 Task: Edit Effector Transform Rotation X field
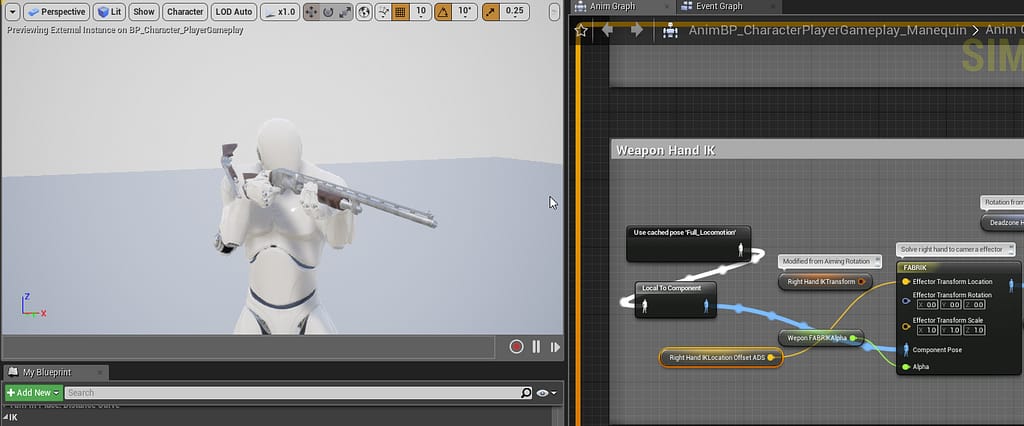coord(926,304)
